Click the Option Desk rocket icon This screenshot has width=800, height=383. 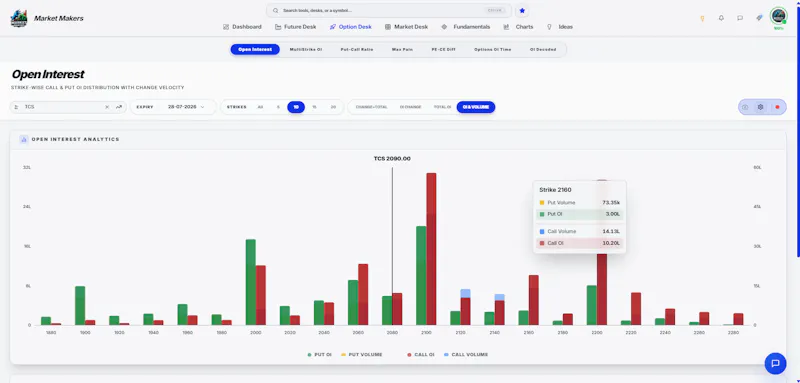pyautogui.click(x=333, y=27)
